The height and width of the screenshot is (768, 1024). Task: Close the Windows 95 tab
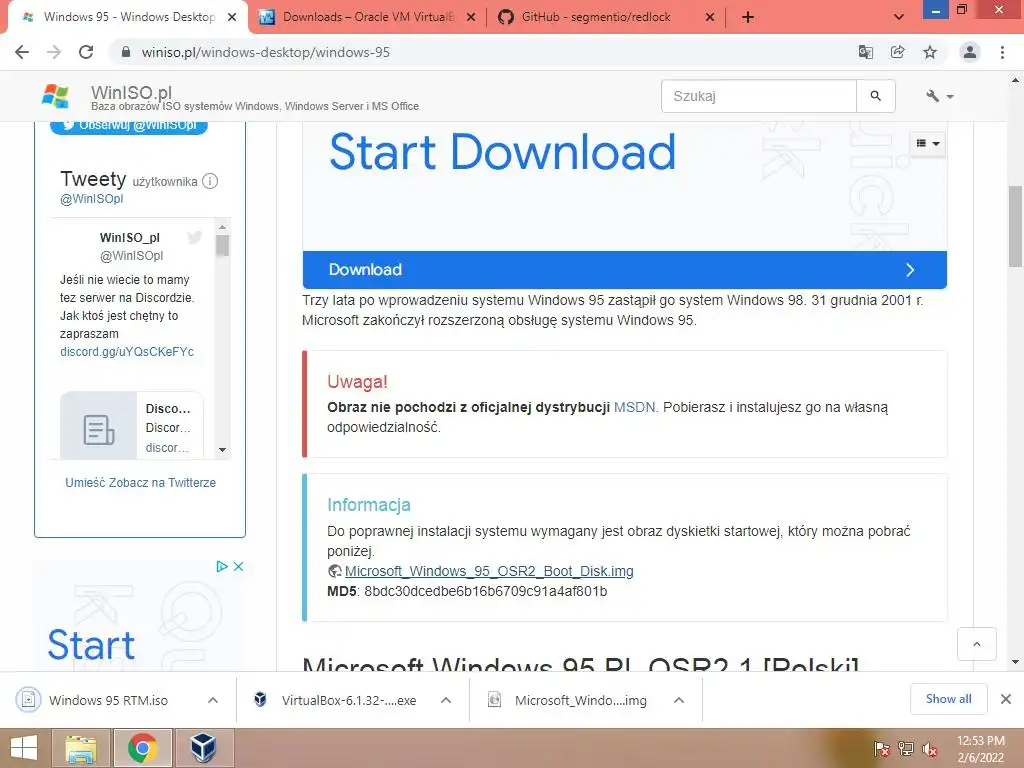(x=232, y=17)
